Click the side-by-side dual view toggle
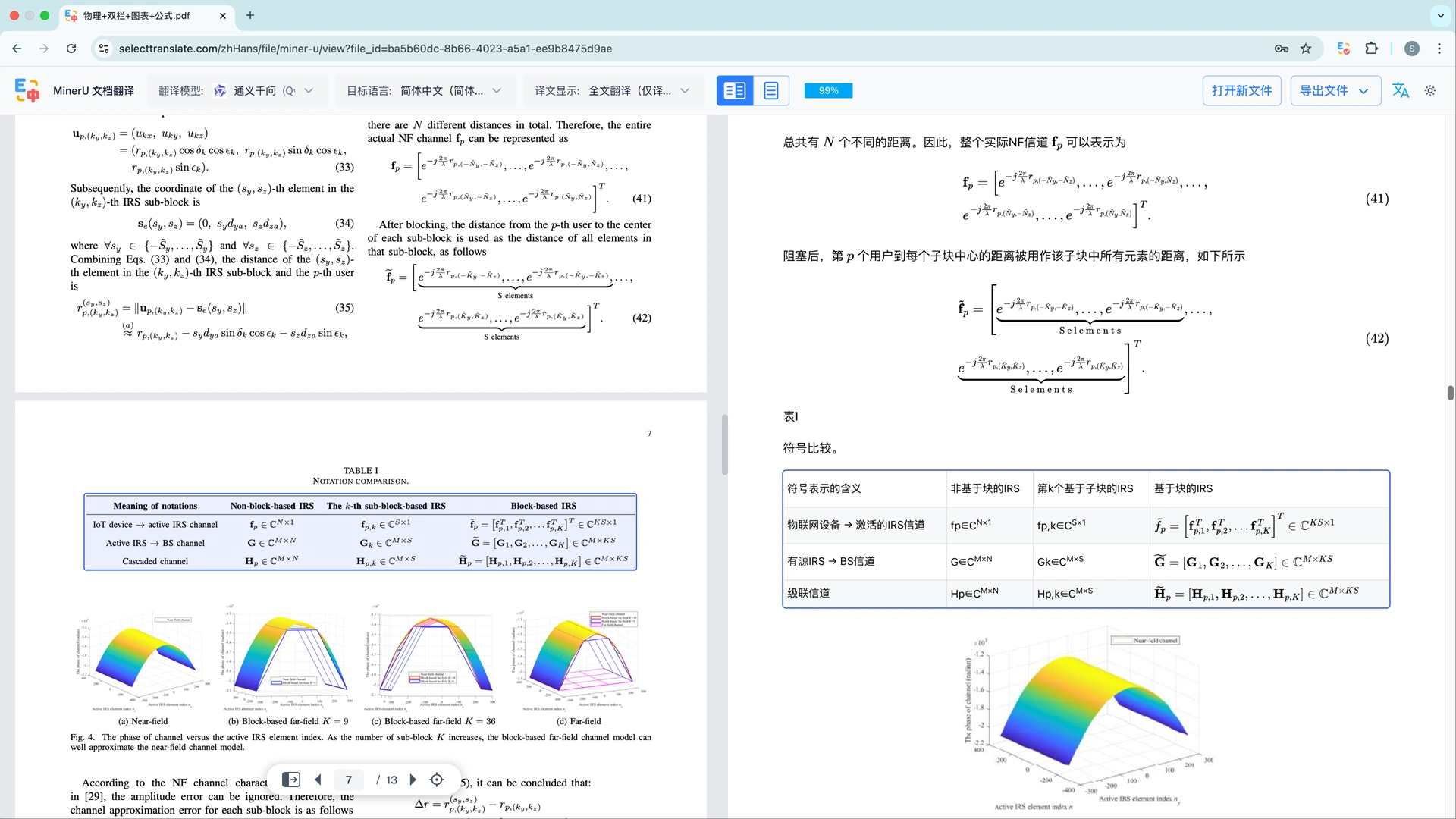This screenshot has height=819, width=1456. 734,91
